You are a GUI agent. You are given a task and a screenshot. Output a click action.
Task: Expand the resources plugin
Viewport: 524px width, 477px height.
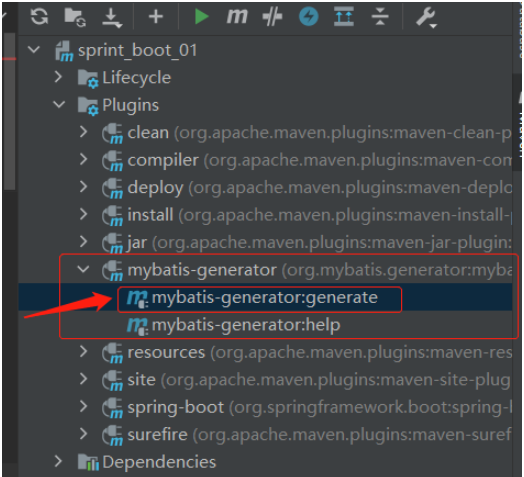tap(84, 352)
